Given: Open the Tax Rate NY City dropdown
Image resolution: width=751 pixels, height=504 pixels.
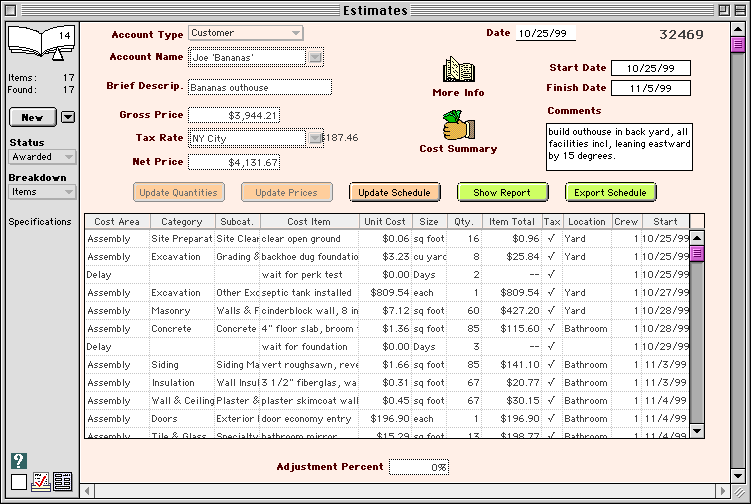Looking at the screenshot, I should click(255, 138).
